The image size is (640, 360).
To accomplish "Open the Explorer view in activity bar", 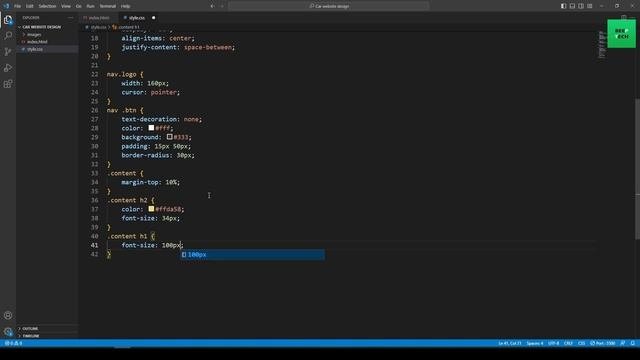I will [8, 20].
